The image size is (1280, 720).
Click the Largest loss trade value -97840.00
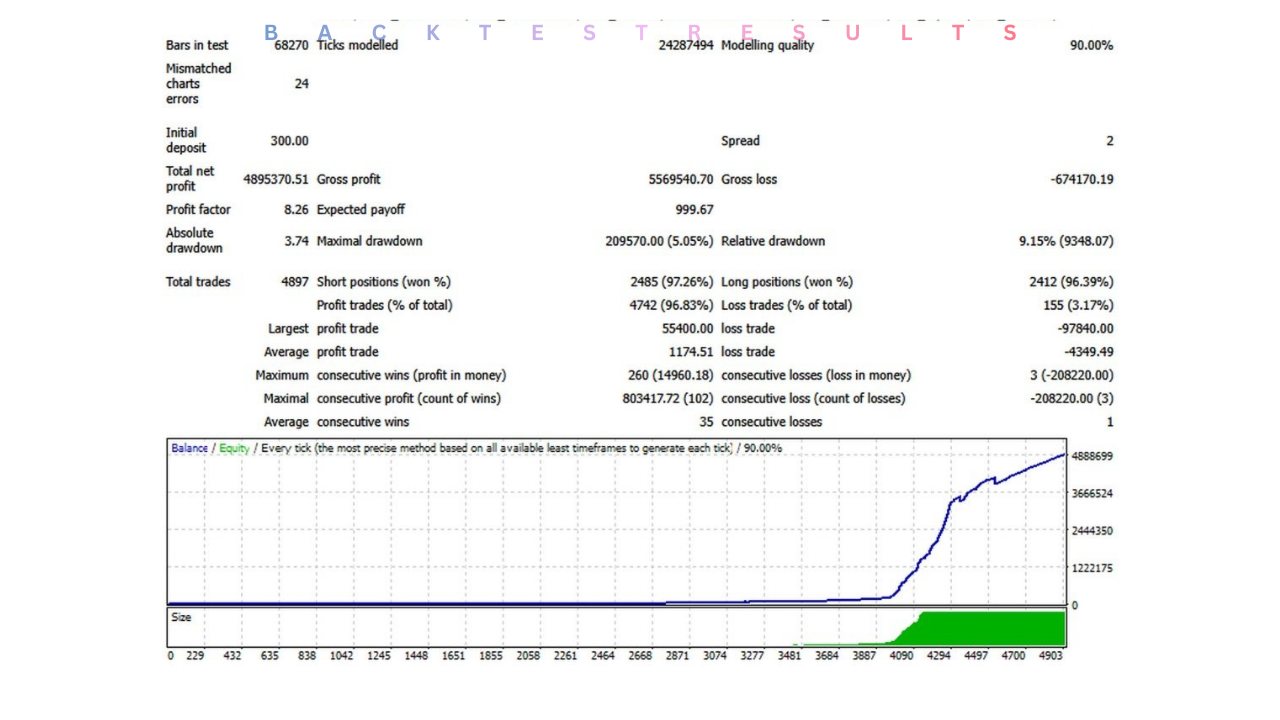pyautogui.click(x=1085, y=329)
